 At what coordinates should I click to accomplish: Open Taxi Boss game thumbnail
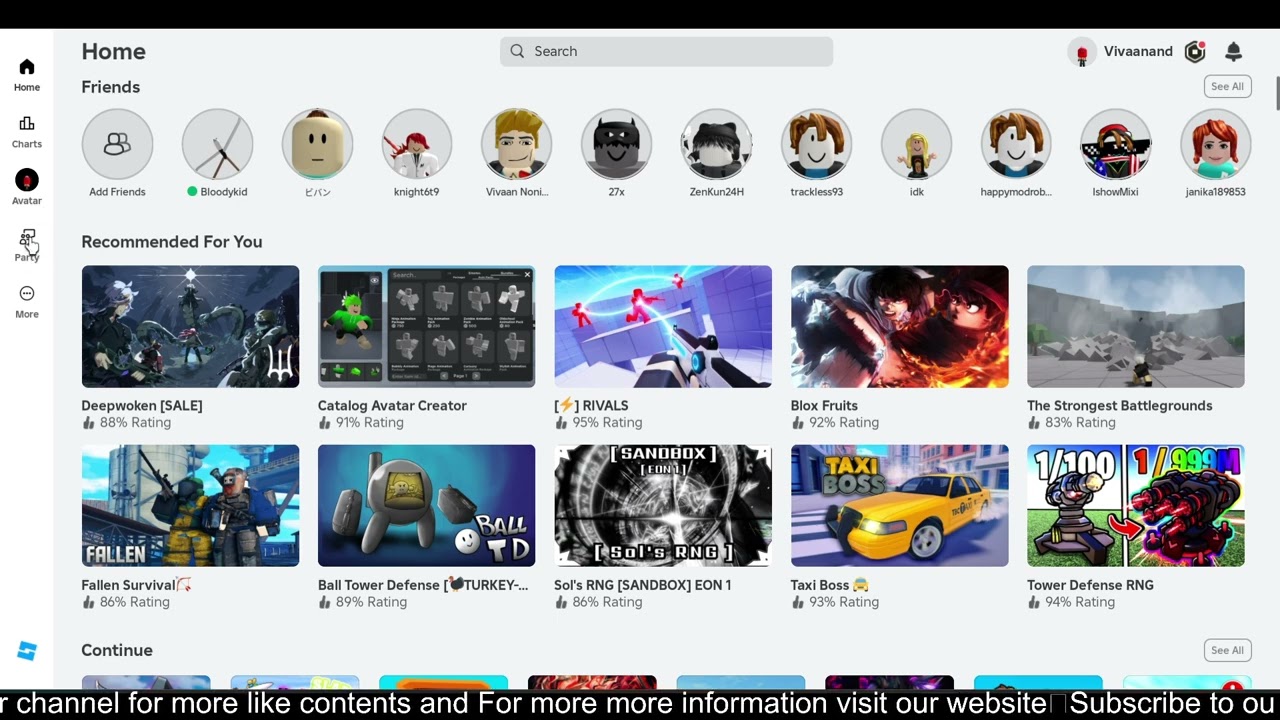899,506
